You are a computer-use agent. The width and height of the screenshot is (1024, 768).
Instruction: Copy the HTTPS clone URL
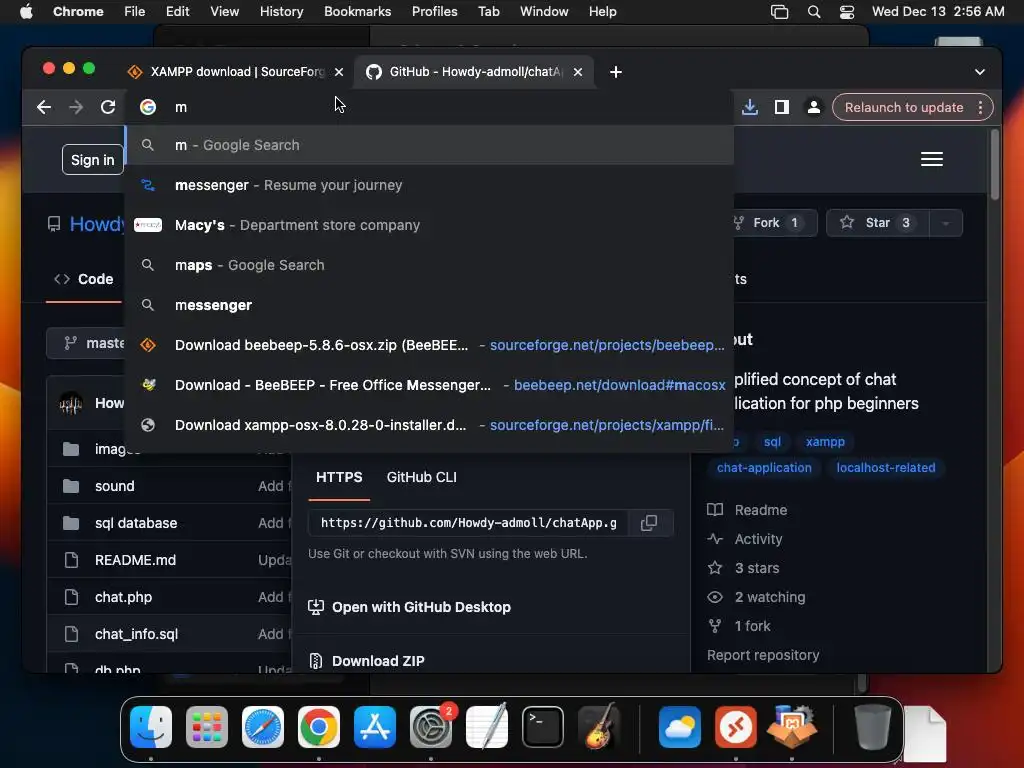[648, 522]
